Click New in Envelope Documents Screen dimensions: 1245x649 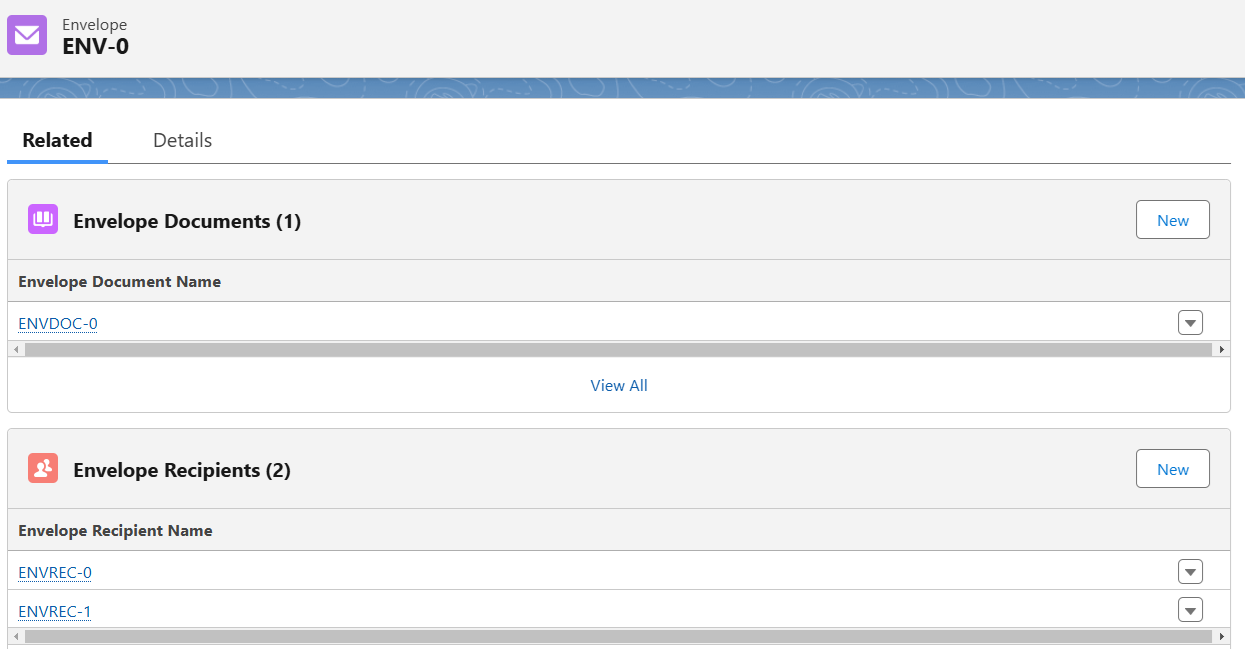coord(1173,220)
